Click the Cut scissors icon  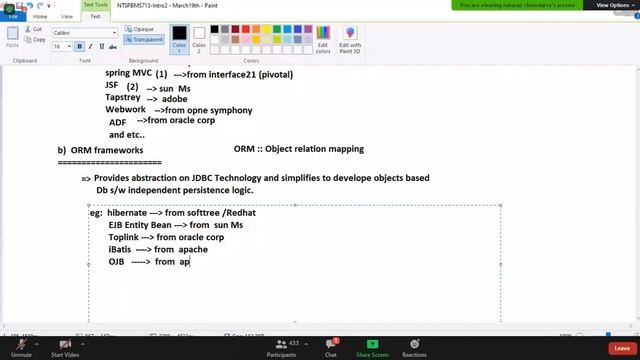[28, 29]
